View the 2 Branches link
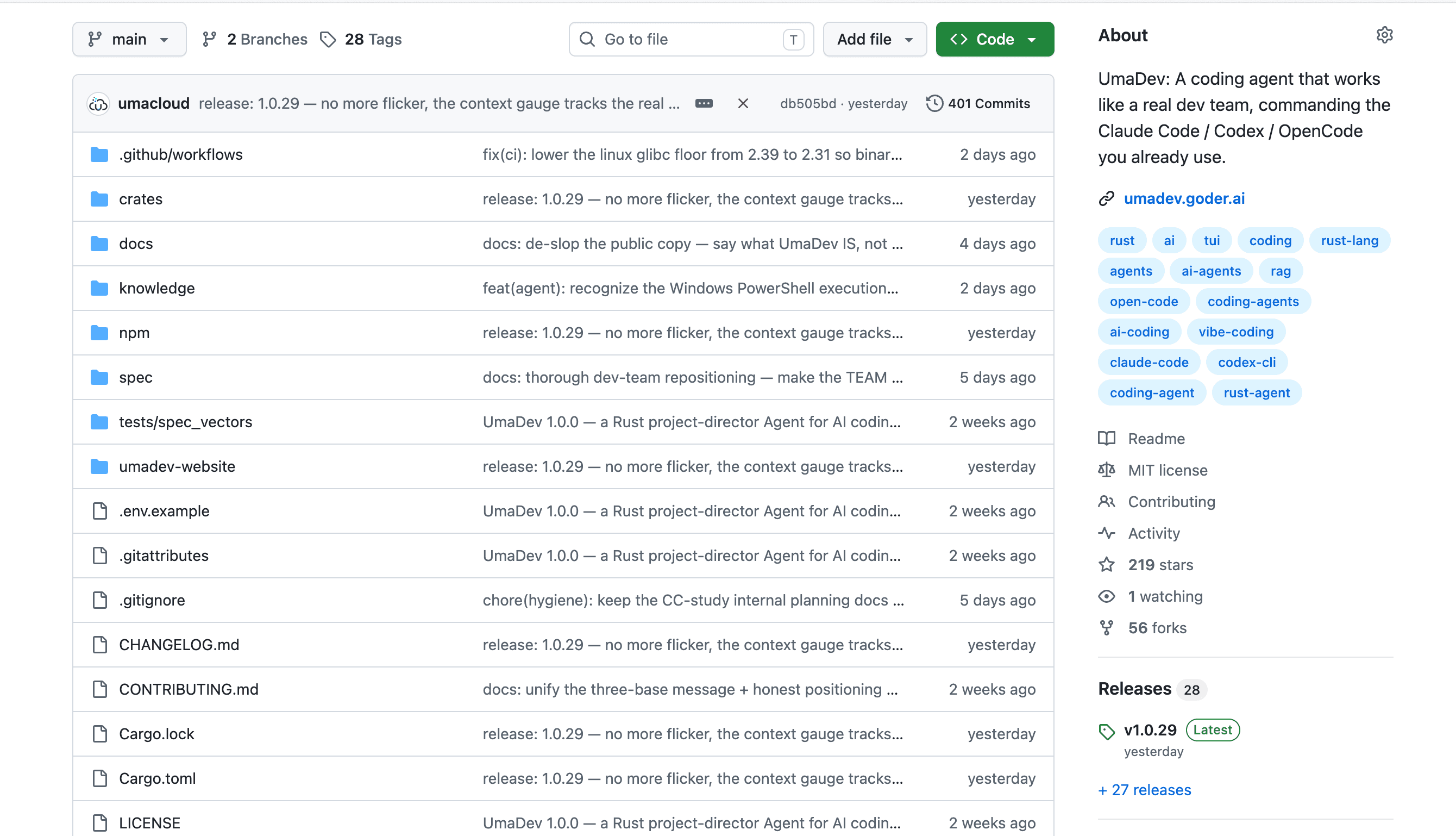 click(255, 39)
